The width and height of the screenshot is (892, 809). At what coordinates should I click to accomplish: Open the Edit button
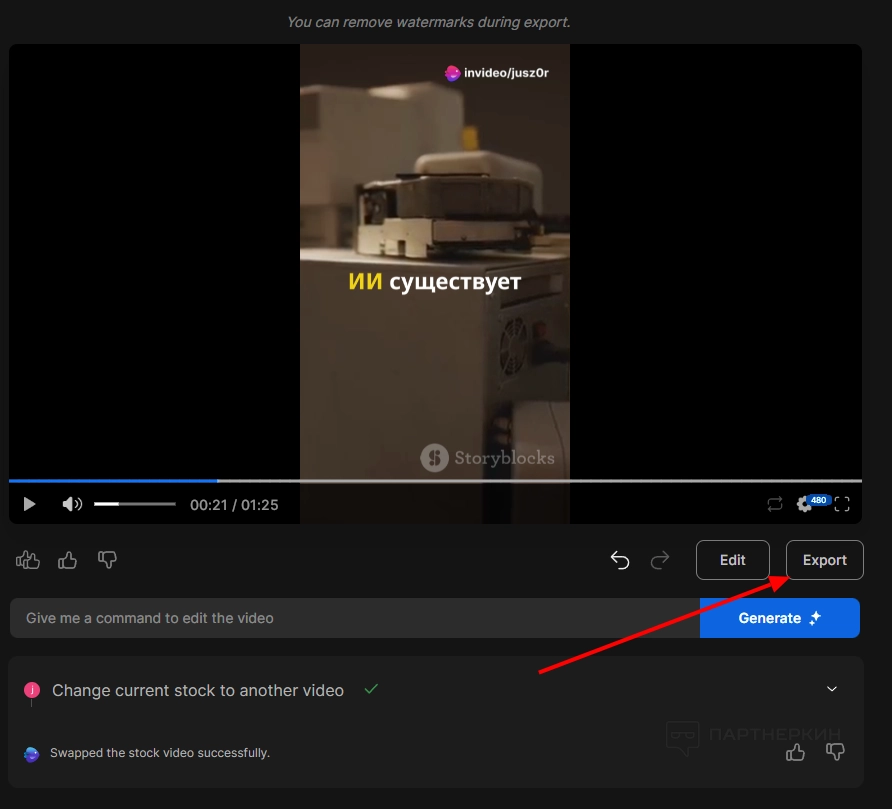[x=732, y=560]
